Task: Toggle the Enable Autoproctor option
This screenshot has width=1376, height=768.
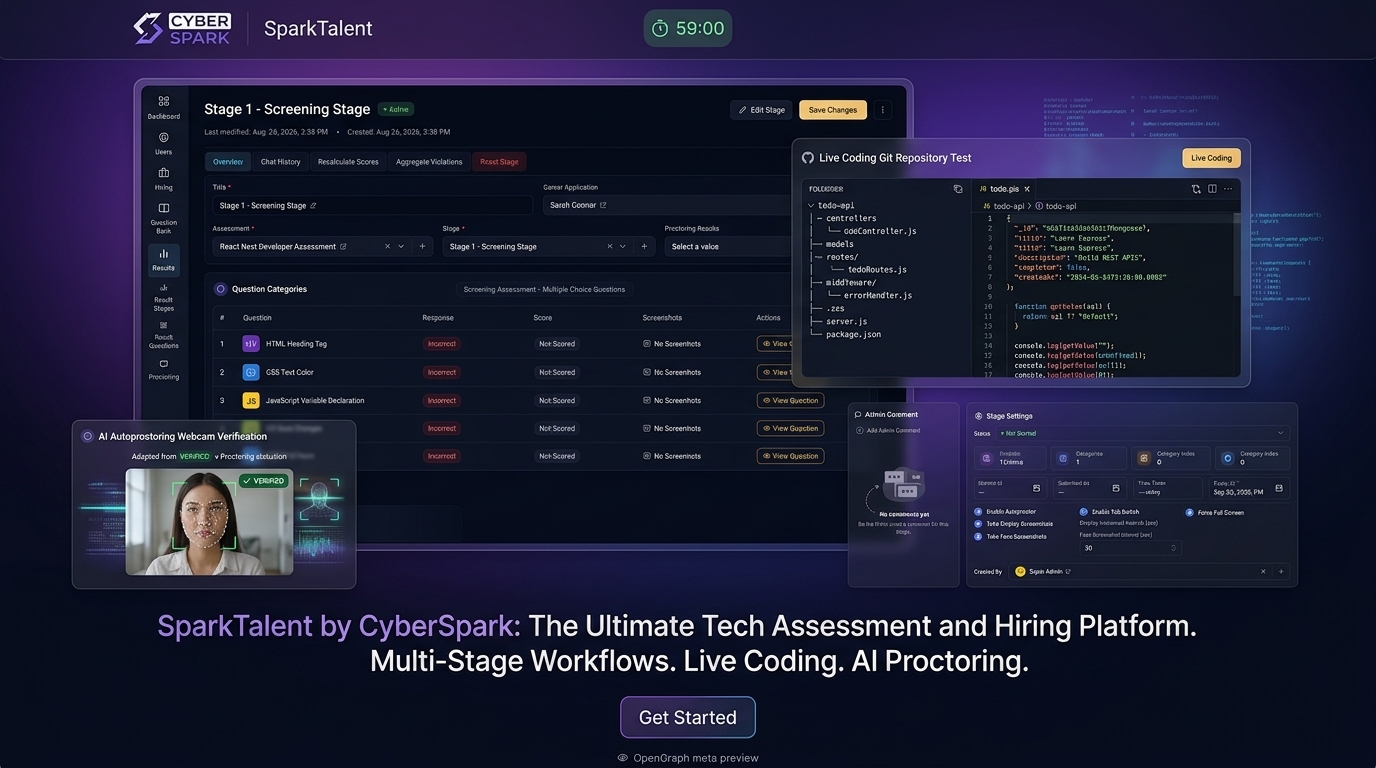Action: coord(978,512)
